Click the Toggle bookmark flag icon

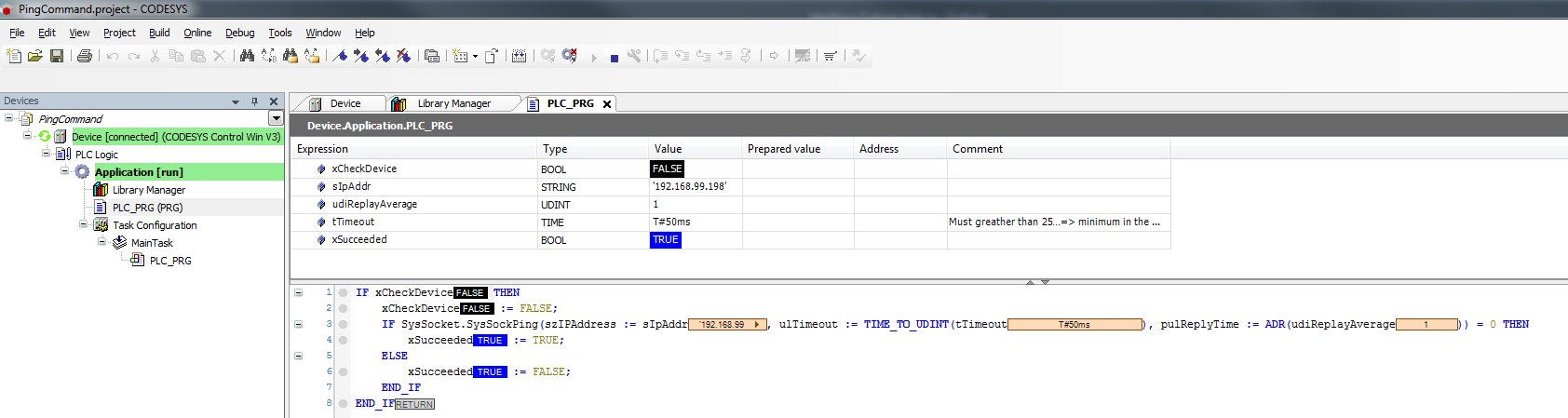340,56
